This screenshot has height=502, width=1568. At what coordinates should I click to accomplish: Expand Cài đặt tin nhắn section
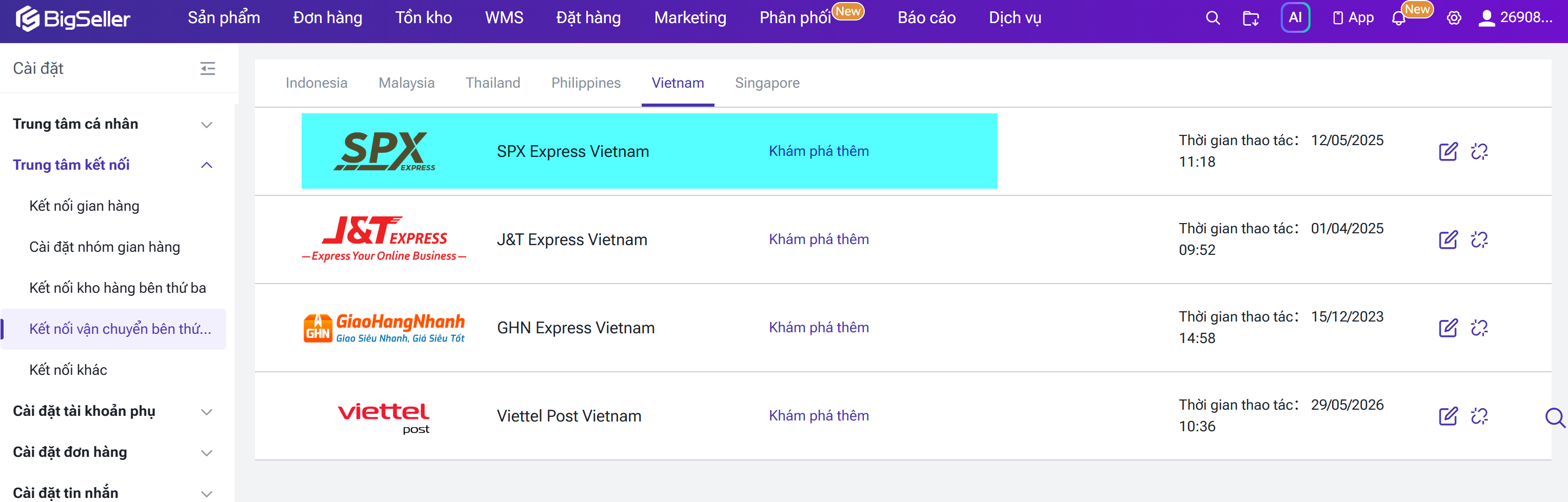pyautogui.click(x=113, y=492)
